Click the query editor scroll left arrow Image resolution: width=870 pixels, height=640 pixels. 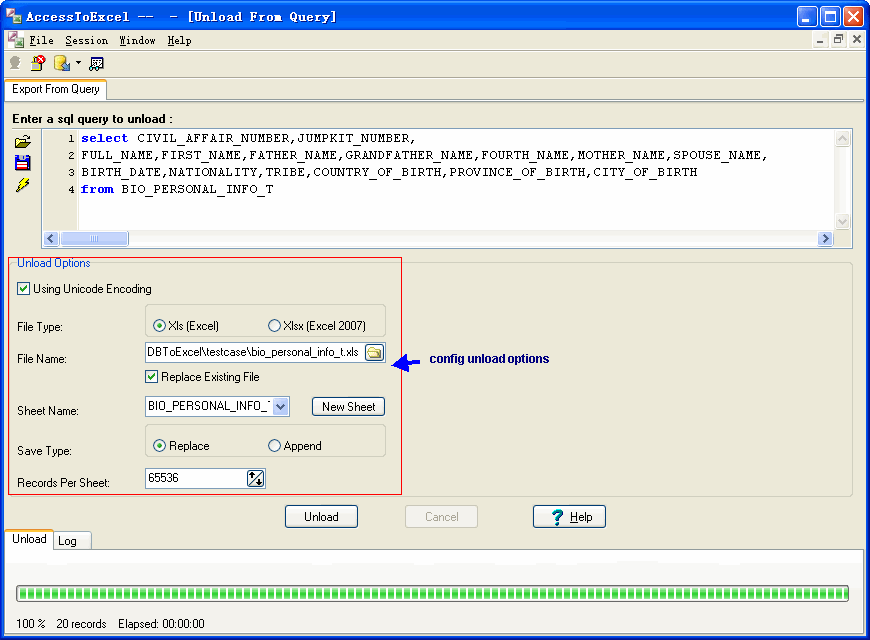[51, 239]
